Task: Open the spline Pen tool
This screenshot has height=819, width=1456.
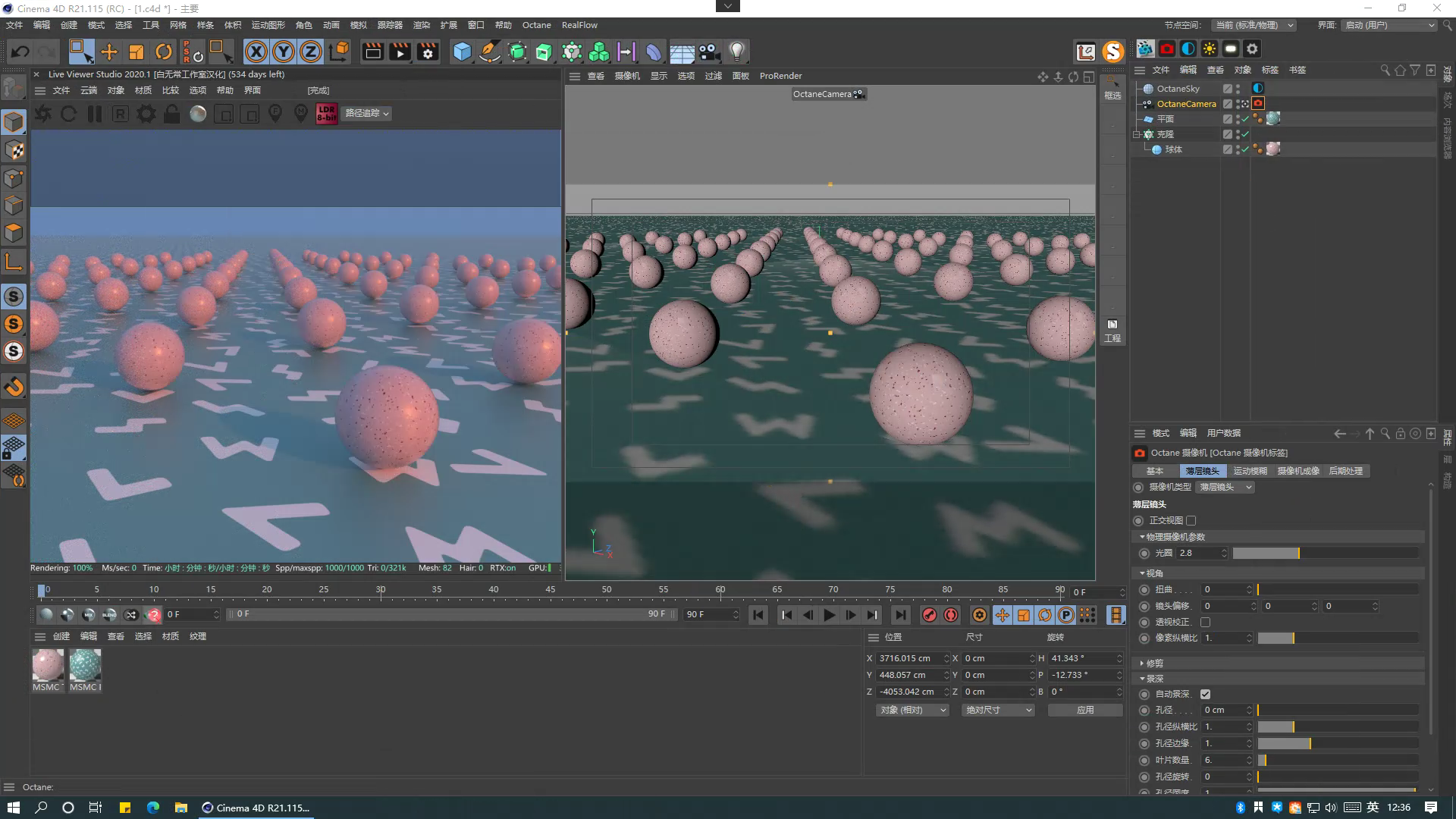Action: tap(490, 52)
